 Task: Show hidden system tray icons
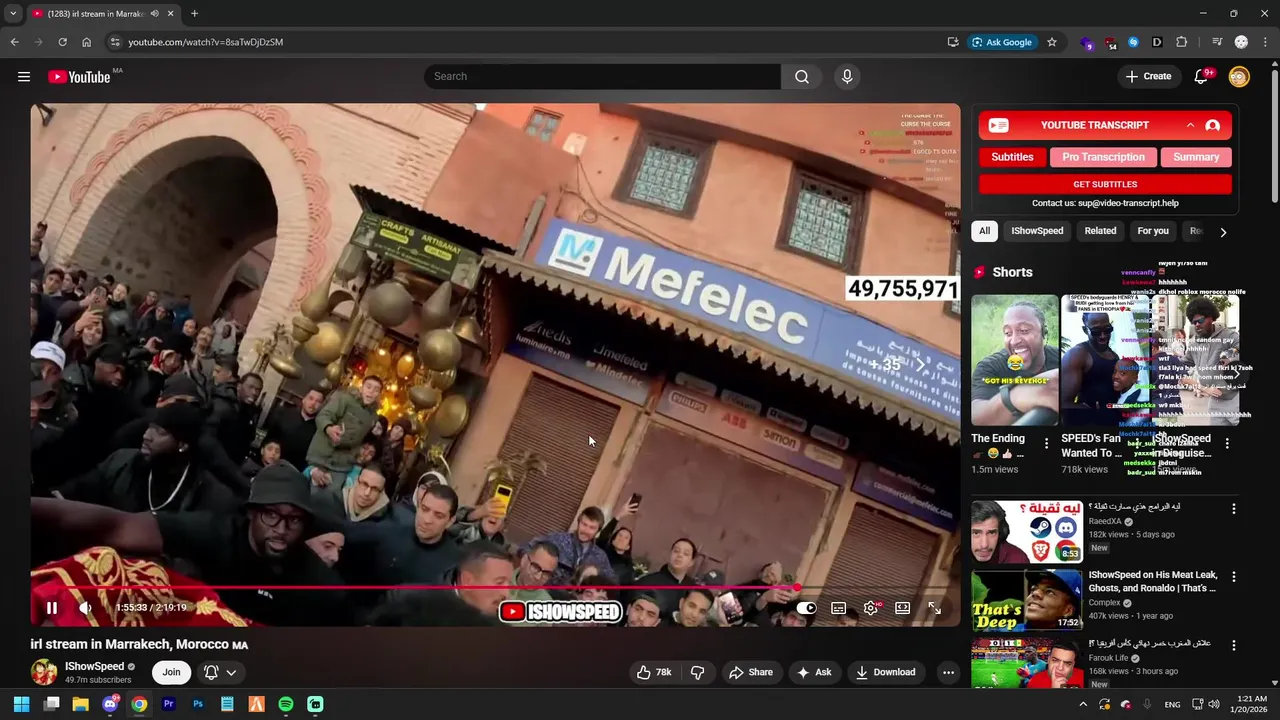click(1083, 705)
